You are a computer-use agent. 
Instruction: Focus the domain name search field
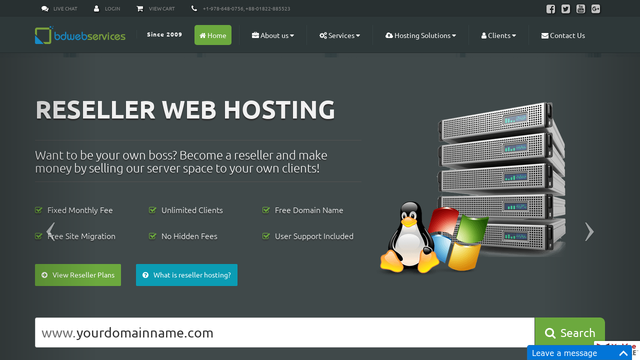284,333
